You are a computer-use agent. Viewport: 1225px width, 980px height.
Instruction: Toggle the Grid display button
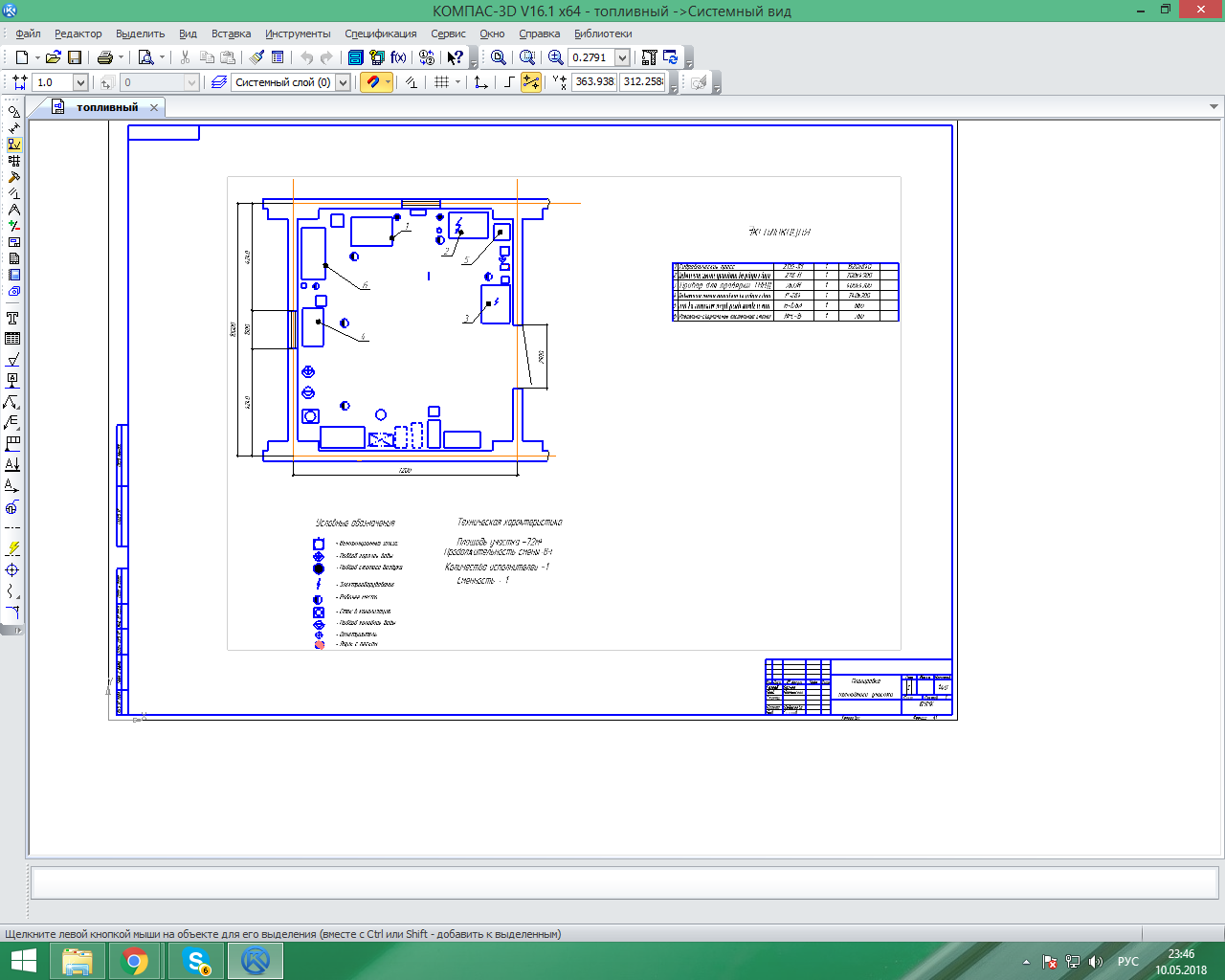441,82
